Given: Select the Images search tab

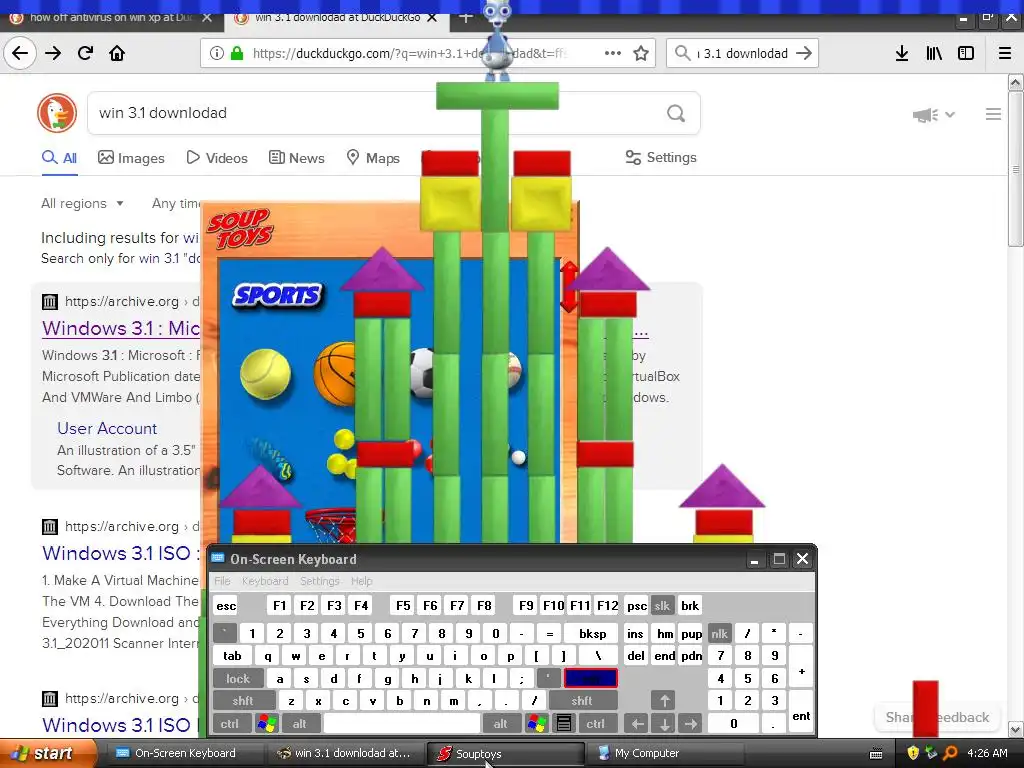Looking at the screenshot, I should [131, 158].
